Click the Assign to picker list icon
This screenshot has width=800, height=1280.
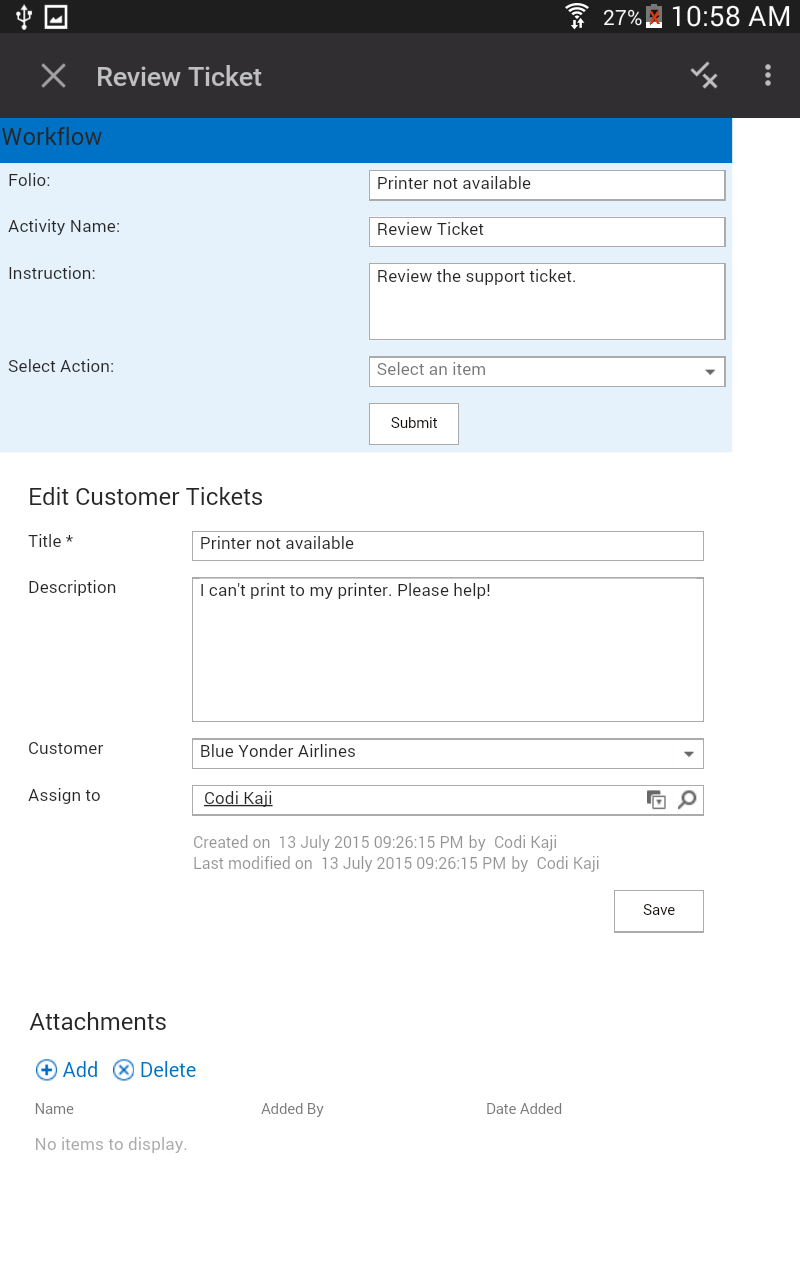(x=656, y=799)
